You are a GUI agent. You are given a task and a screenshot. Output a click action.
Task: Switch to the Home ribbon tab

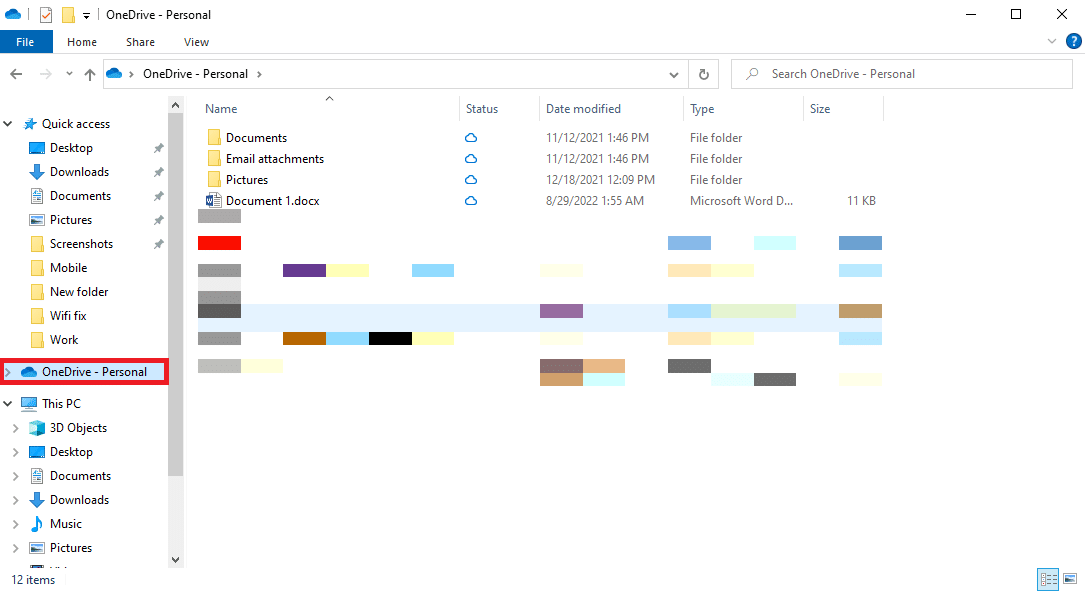82,42
